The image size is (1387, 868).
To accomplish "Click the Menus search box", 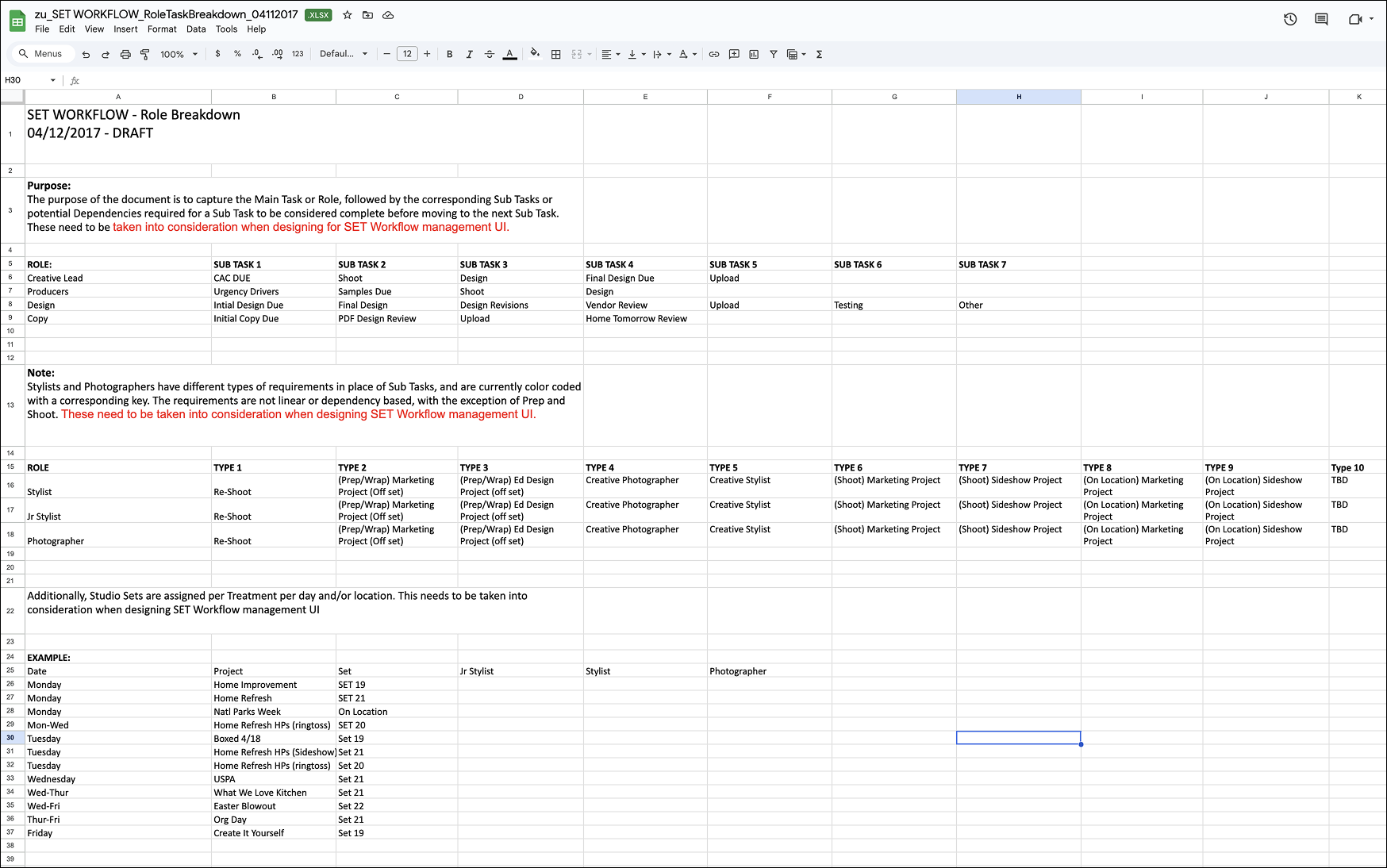I will [42, 54].
